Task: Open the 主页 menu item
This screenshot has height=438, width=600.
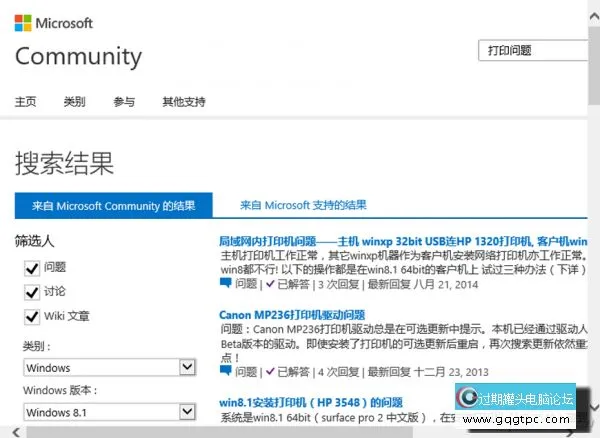Action: [x=26, y=101]
